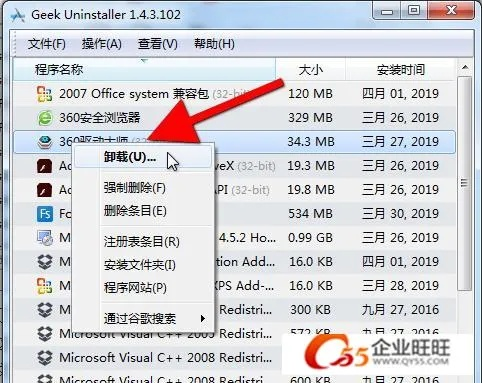Click the program icon in the 0.99 GB row
The image size is (482, 383).
coord(45,238)
